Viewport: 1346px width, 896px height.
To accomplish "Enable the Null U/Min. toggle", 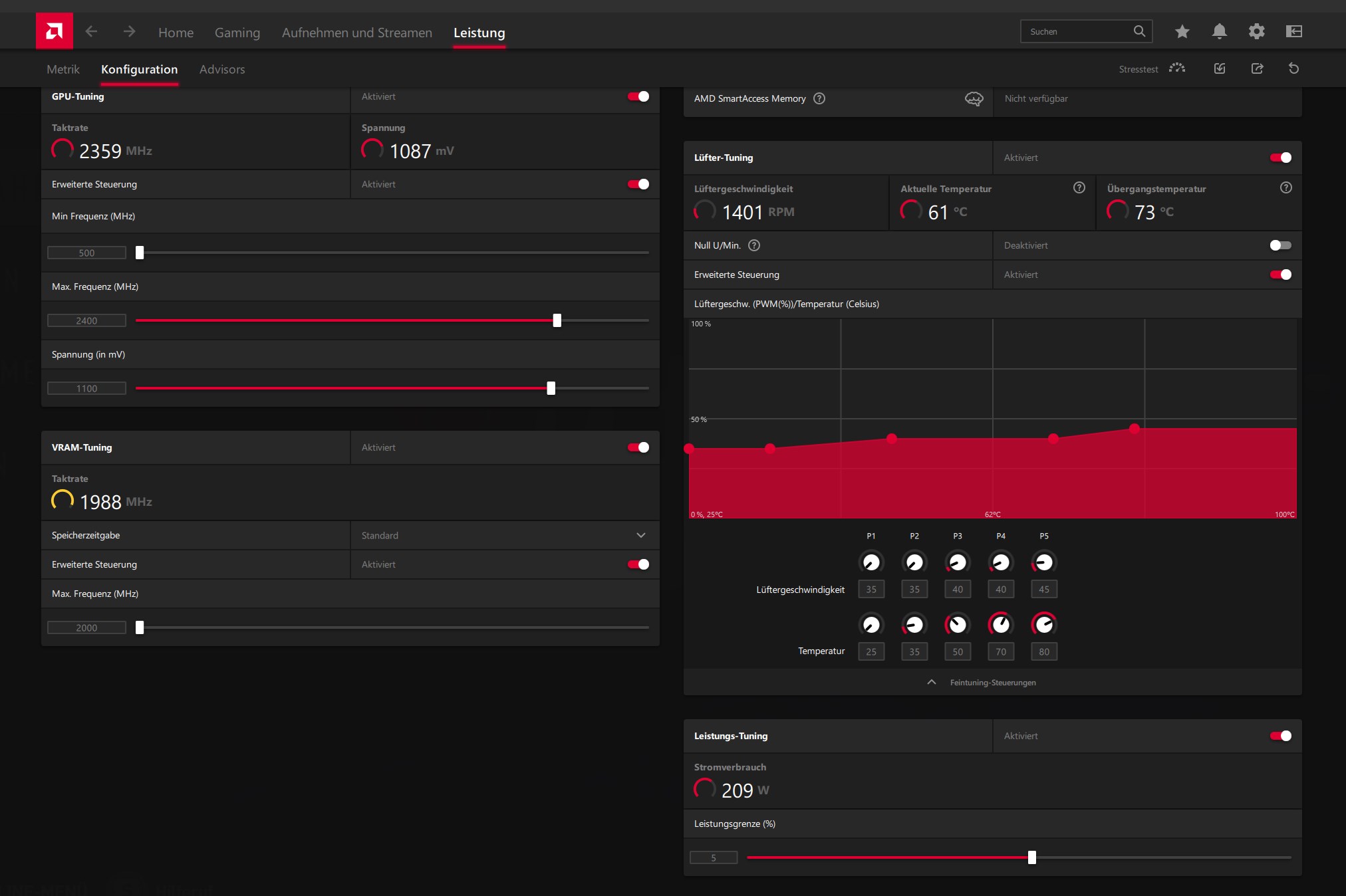I will point(1280,245).
